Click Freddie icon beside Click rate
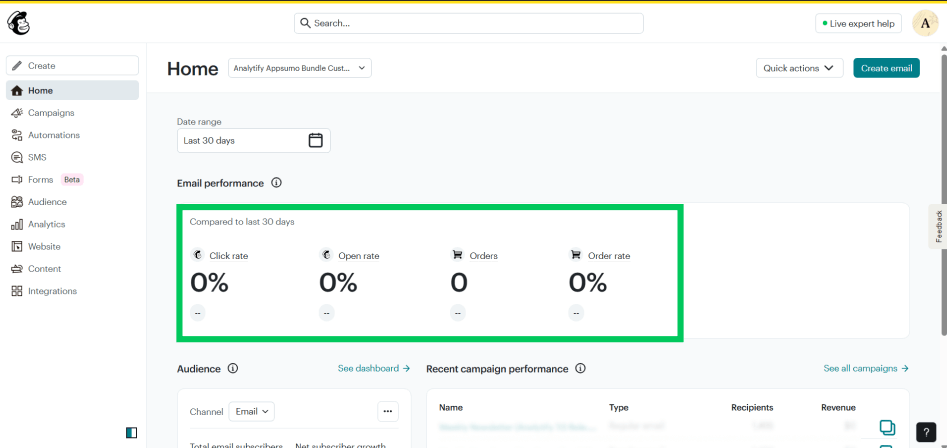Viewport: 947px width, 448px height. click(x=197, y=255)
